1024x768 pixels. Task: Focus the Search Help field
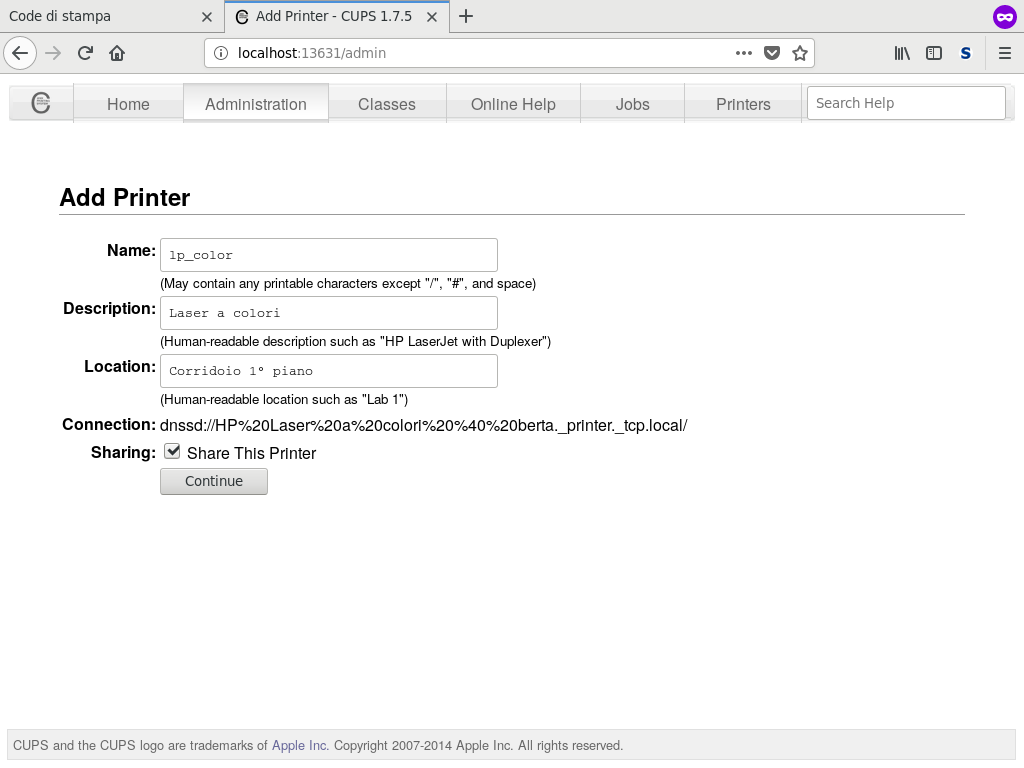point(906,103)
